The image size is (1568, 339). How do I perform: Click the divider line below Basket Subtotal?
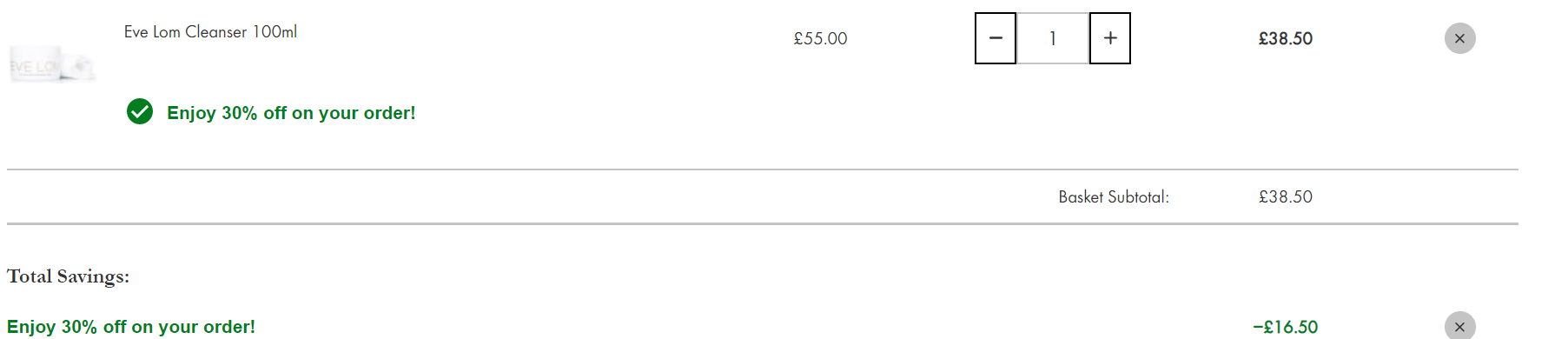(x=763, y=224)
